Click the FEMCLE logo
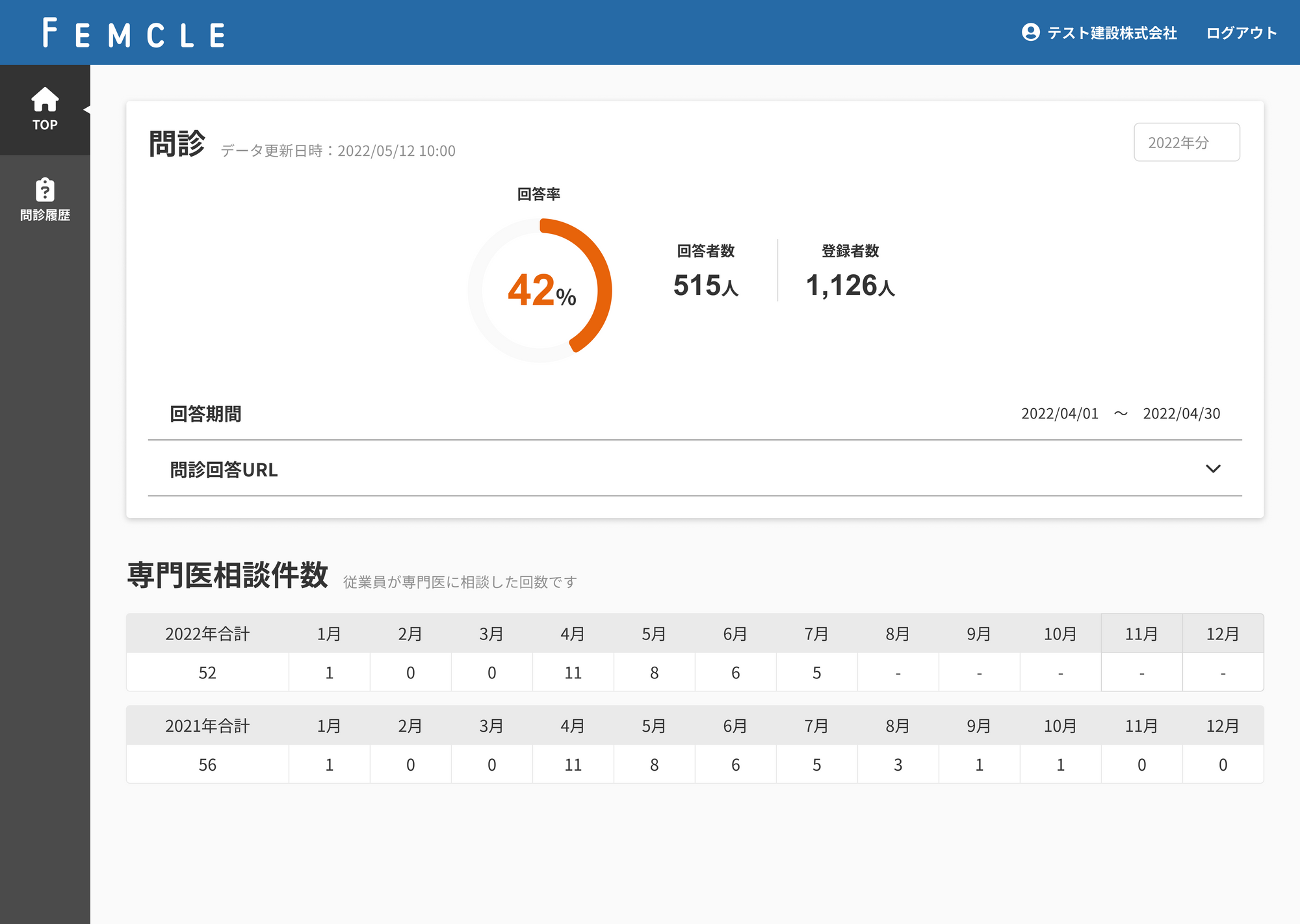The width and height of the screenshot is (1300, 924). [x=134, y=34]
